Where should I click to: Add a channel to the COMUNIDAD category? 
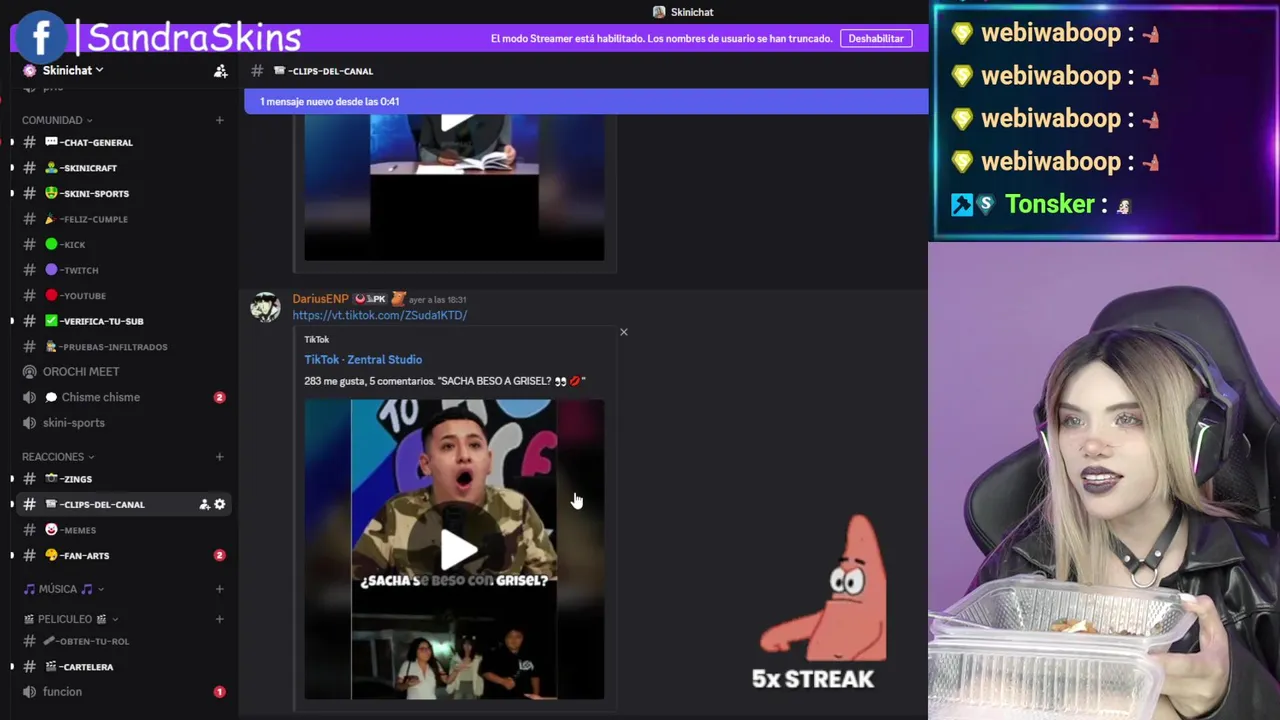219,120
